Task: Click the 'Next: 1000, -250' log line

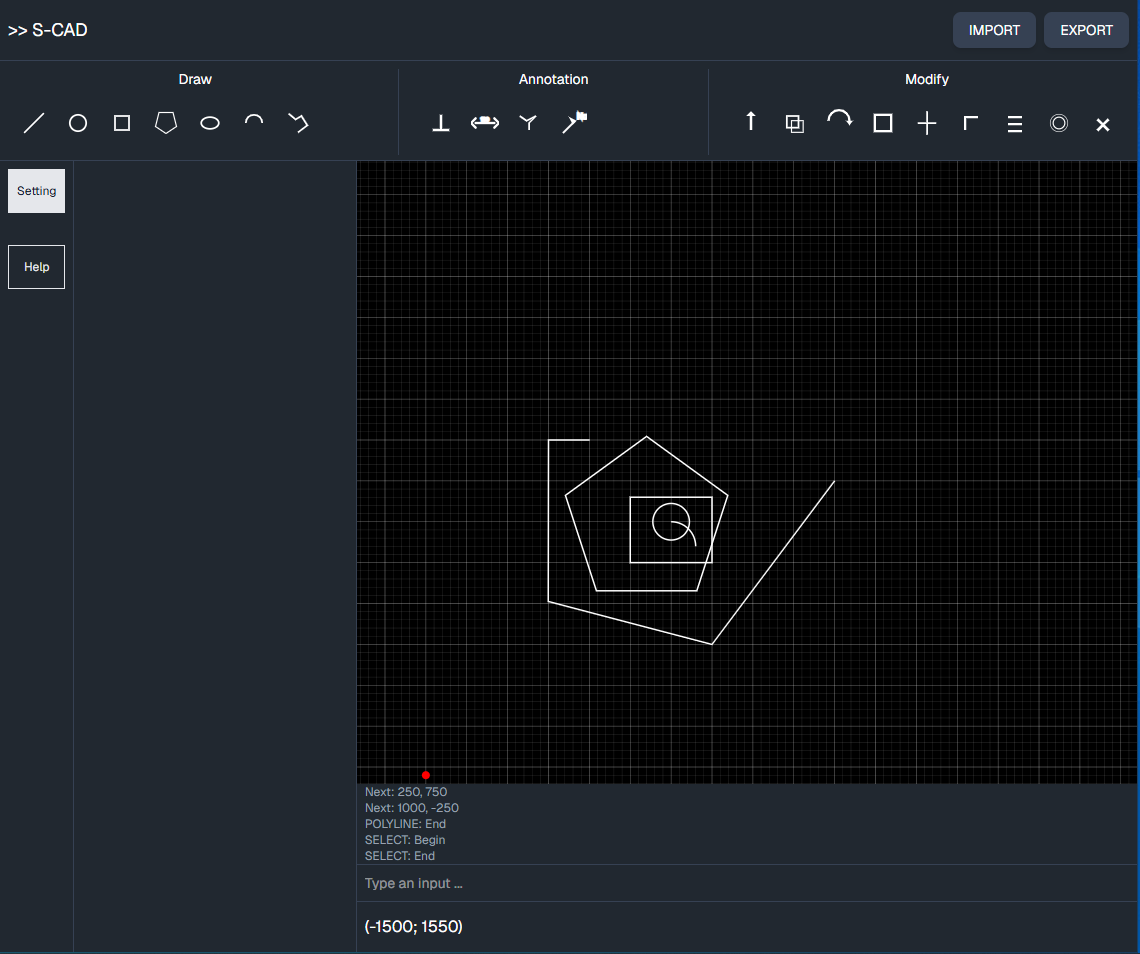Action: coord(412,808)
